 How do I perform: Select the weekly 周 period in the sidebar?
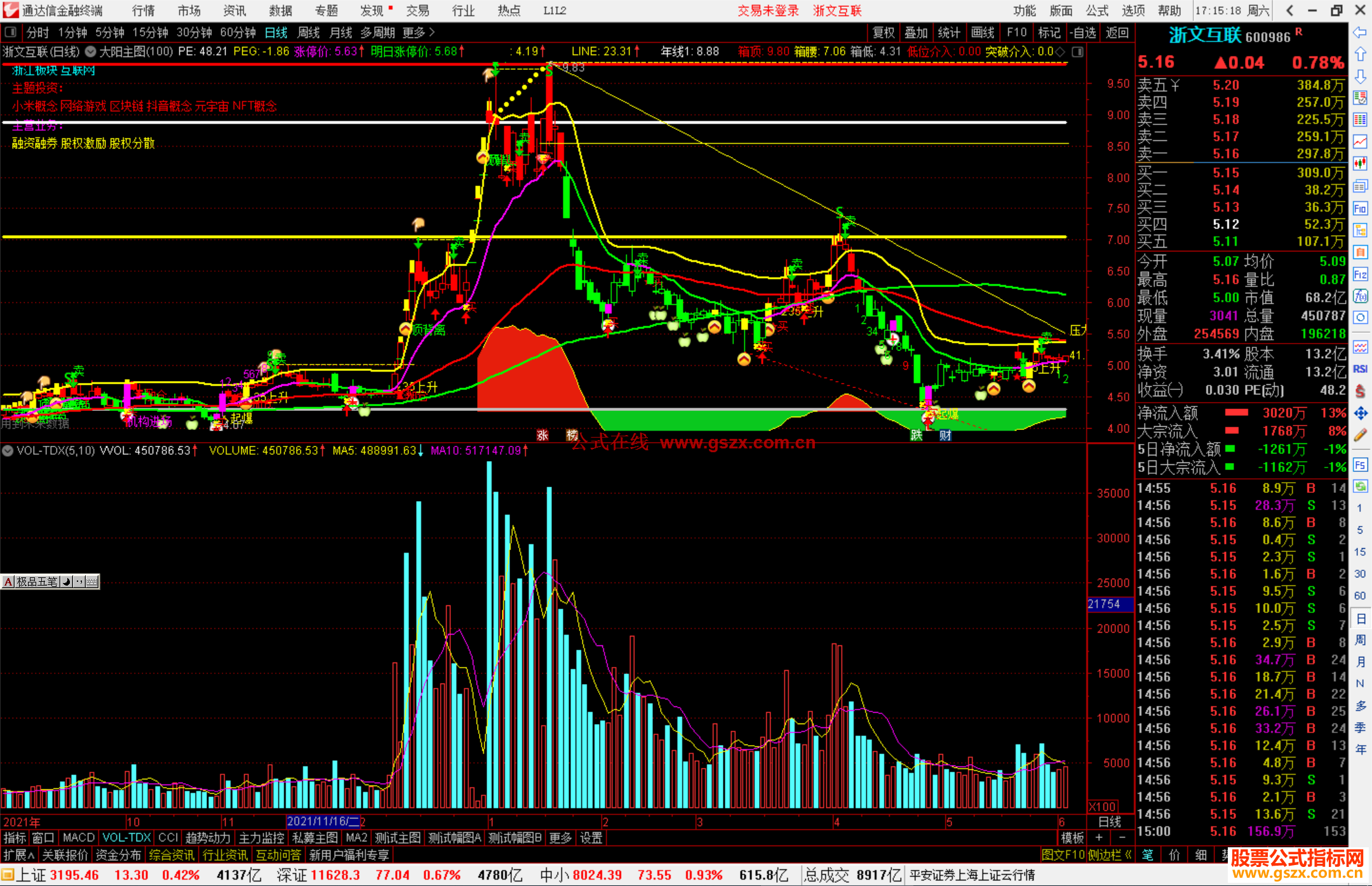(1360, 640)
